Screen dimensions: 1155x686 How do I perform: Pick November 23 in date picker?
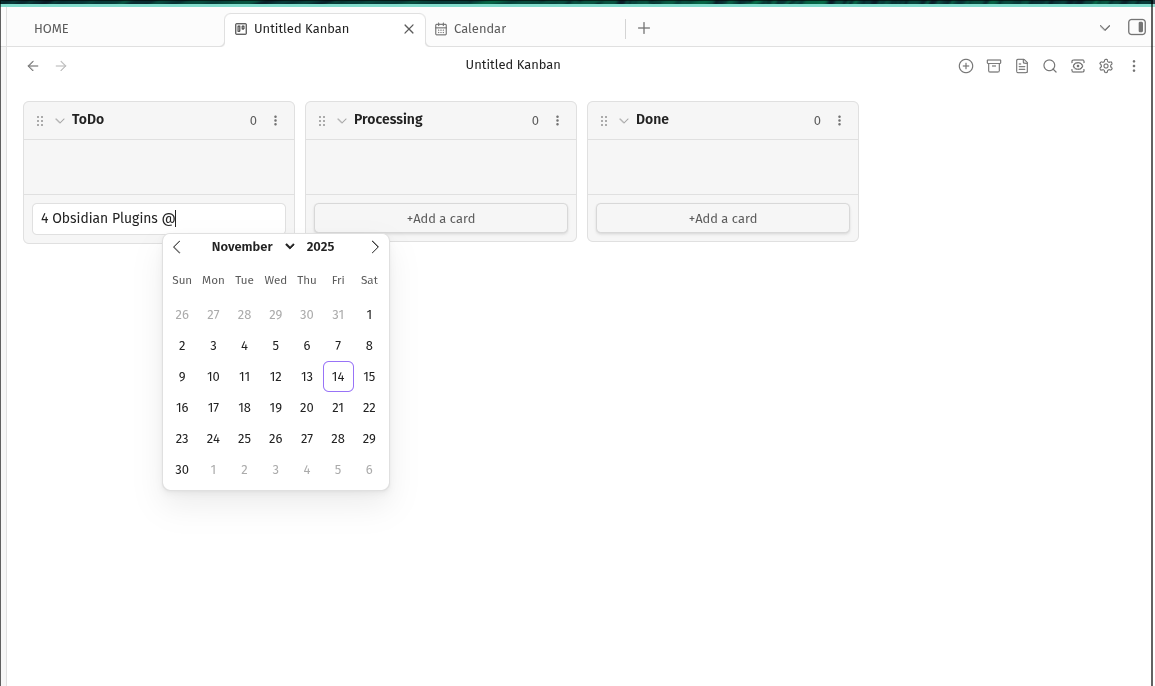(x=182, y=438)
